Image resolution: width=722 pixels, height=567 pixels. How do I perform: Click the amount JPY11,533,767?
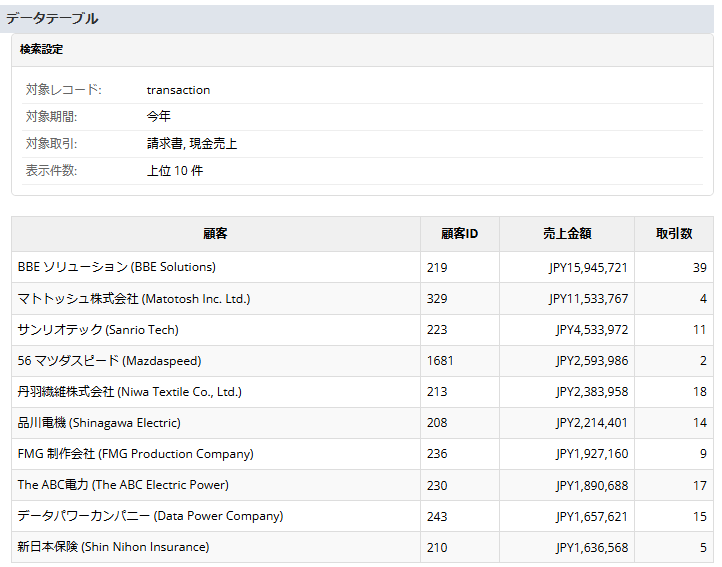[588, 298]
